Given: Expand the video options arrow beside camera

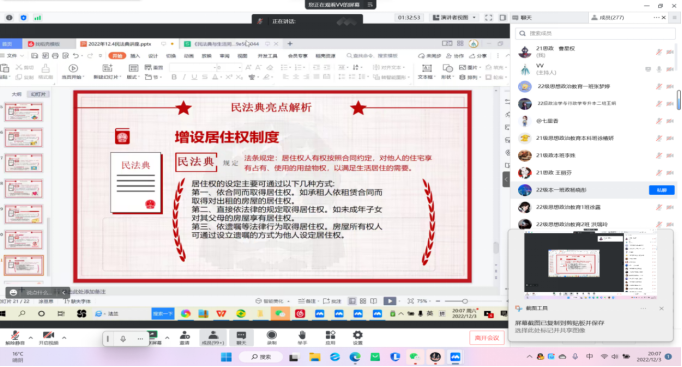Looking at the screenshot, I should 64,337.
